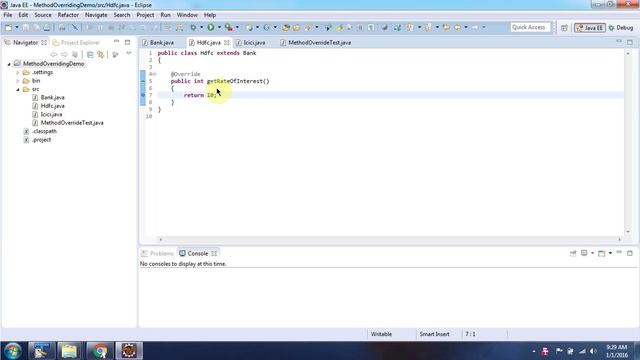Open the Edit menu
640x360 pixels.
pos(23,15)
